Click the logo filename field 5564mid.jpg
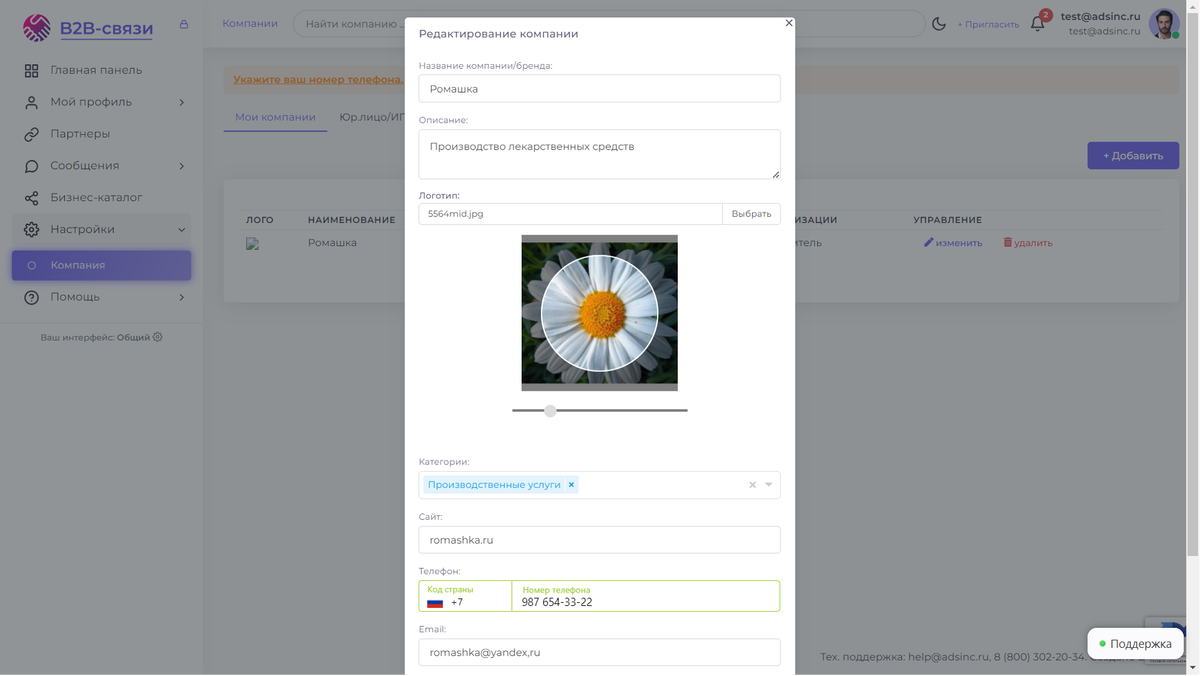1200x676 pixels. point(571,214)
